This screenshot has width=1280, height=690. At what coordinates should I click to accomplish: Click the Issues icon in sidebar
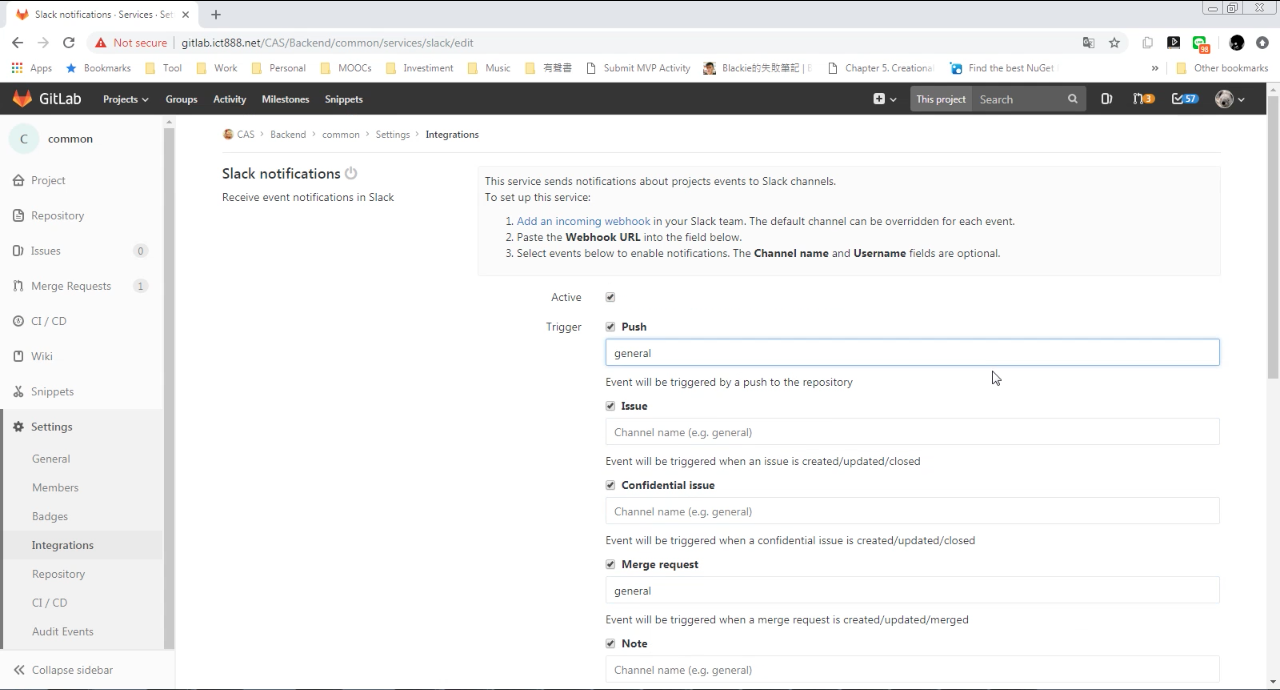pos(18,250)
